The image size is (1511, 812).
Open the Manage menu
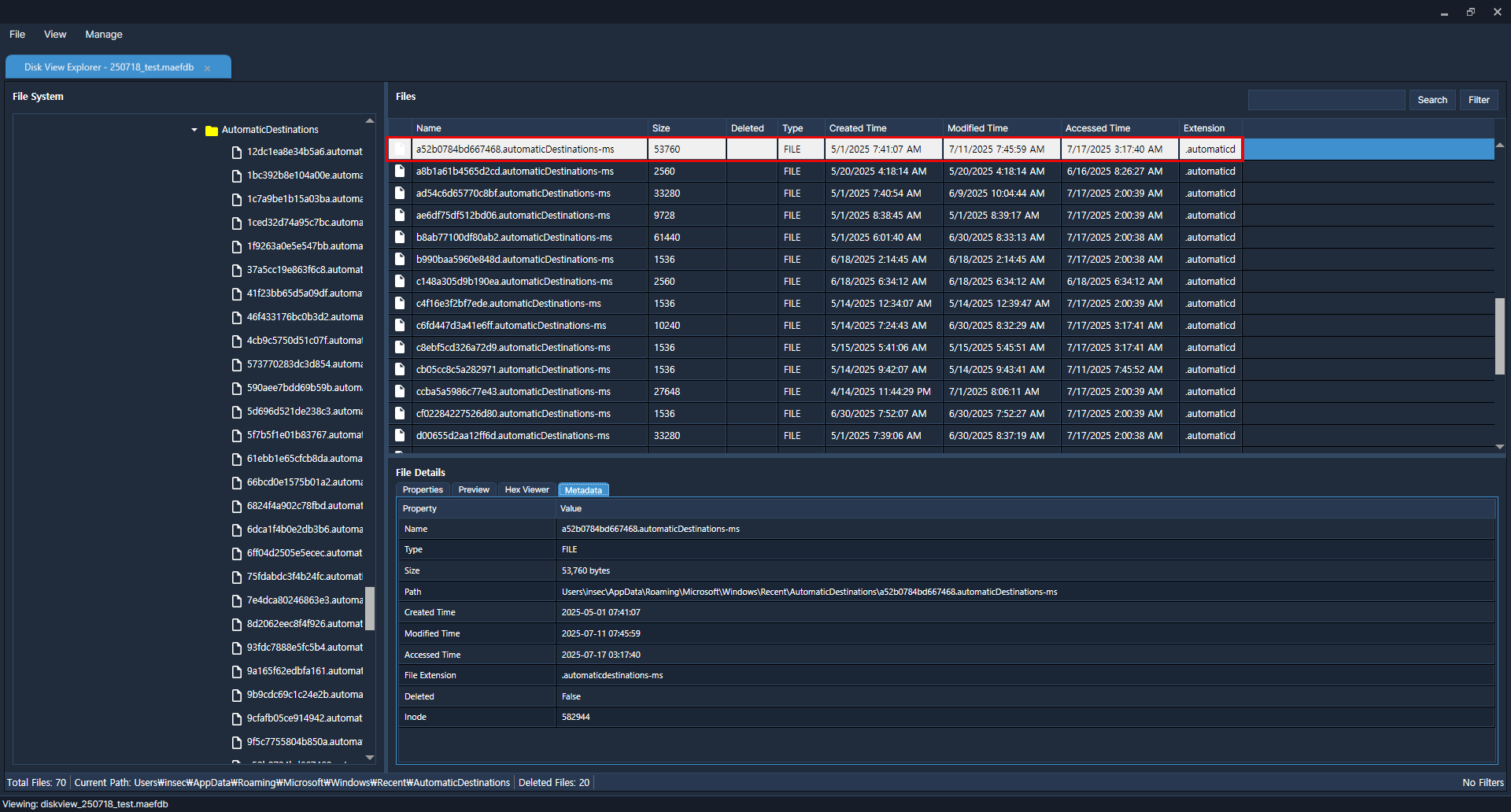pos(103,35)
